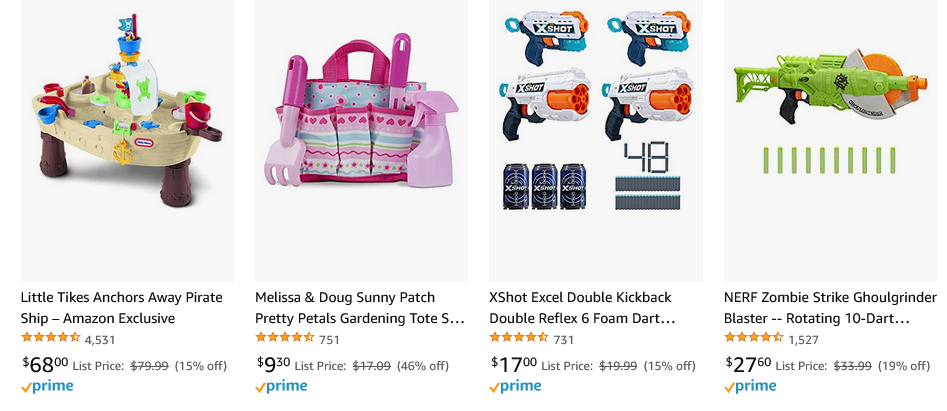
Task: Open XShot Excel Double Kickback title link
Action: [x=582, y=308]
